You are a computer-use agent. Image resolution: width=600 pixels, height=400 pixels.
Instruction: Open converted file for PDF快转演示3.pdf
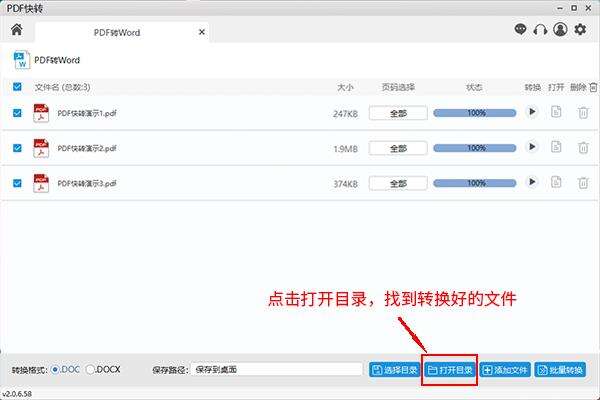pos(556,182)
